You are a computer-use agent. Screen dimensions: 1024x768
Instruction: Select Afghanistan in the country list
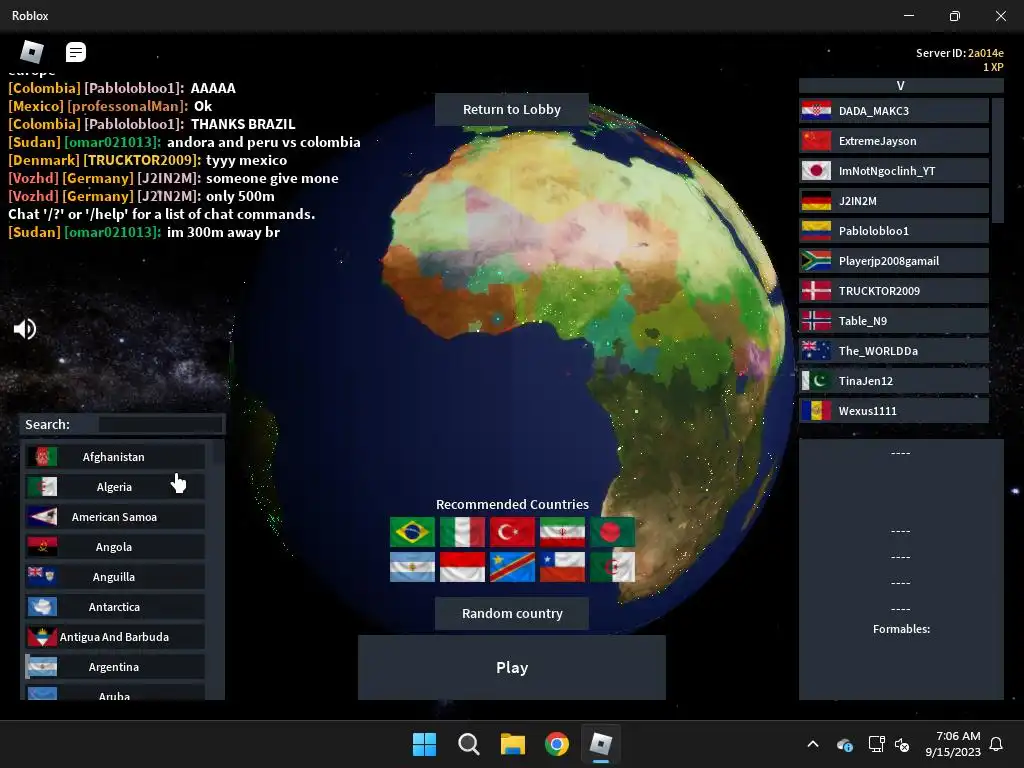click(x=115, y=456)
